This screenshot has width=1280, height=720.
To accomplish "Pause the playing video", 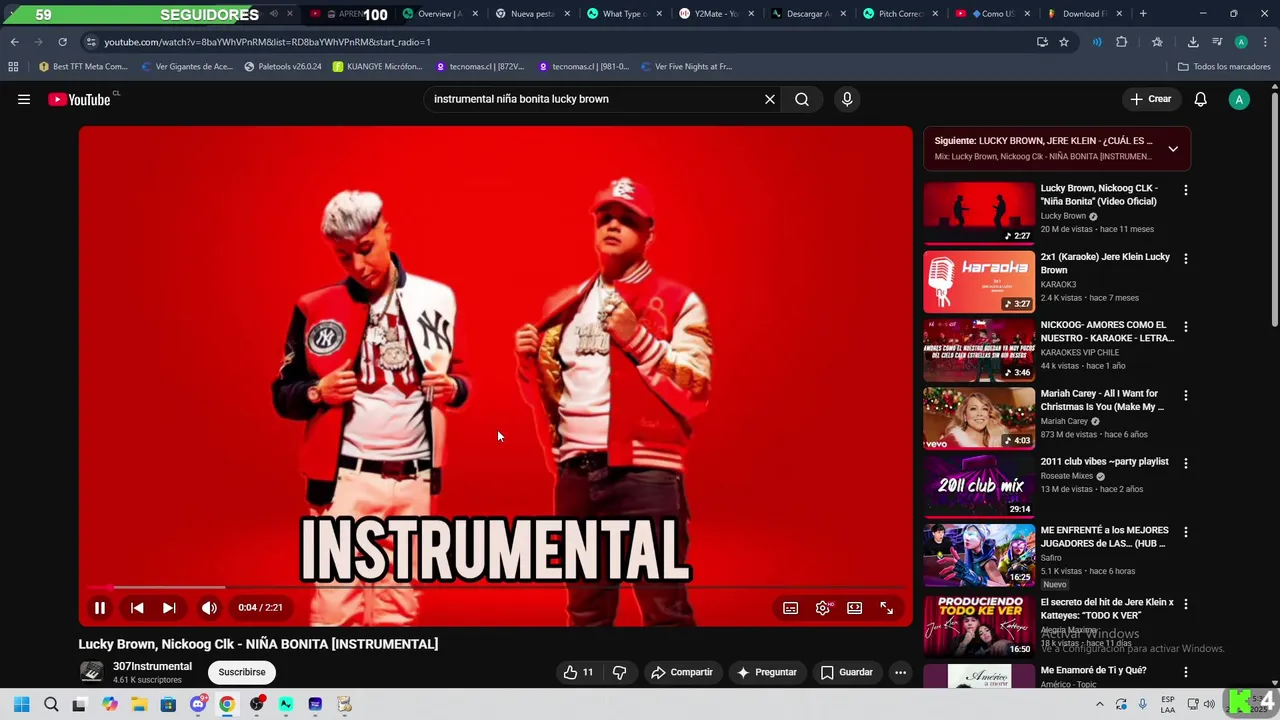I will click(100, 608).
